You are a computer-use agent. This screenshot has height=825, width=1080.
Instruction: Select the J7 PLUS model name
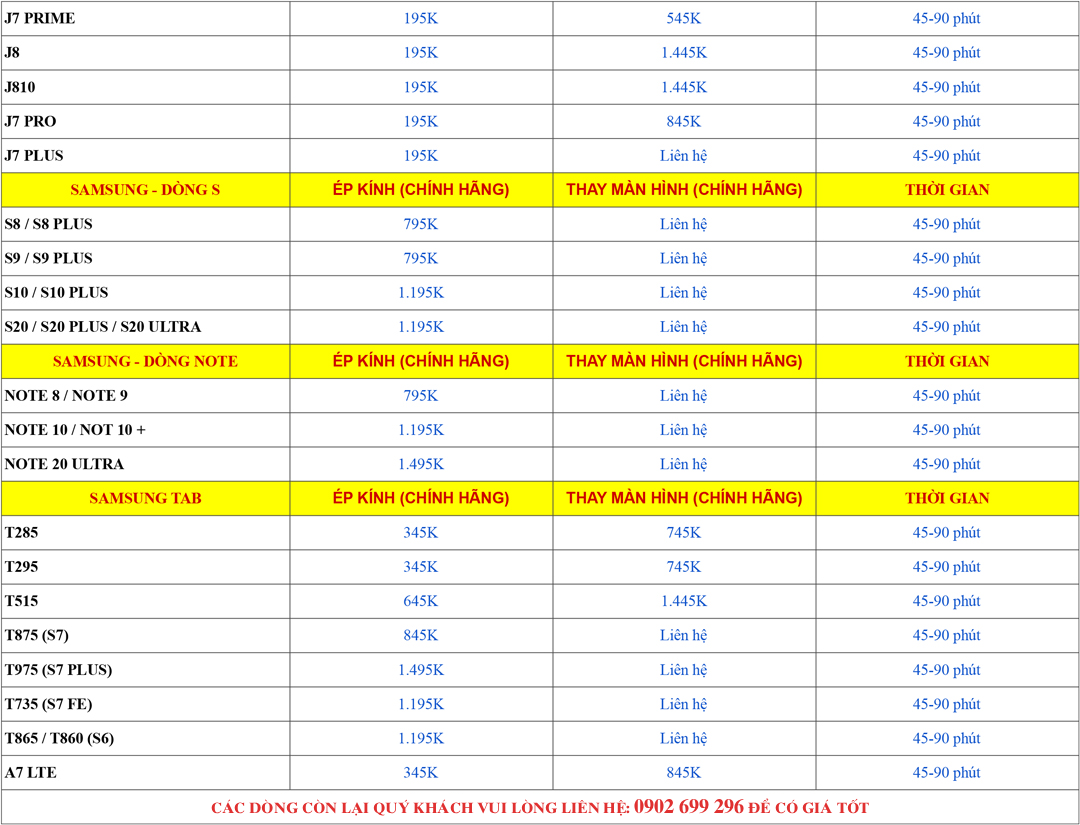point(34,156)
